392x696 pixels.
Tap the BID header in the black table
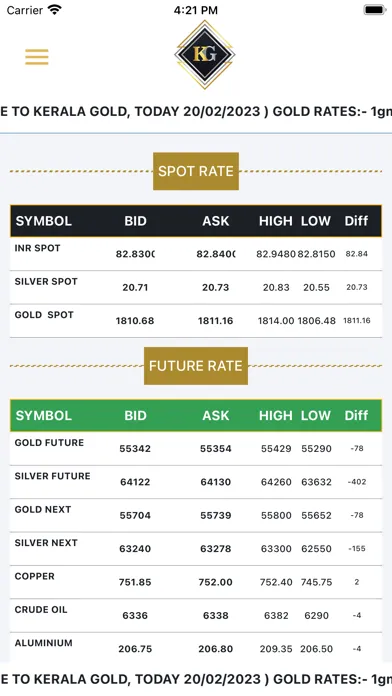click(135, 221)
